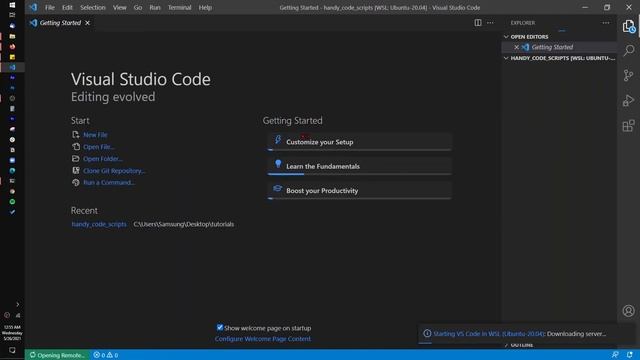
Task: Click the Open File... link
Action: click(x=98, y=147)
